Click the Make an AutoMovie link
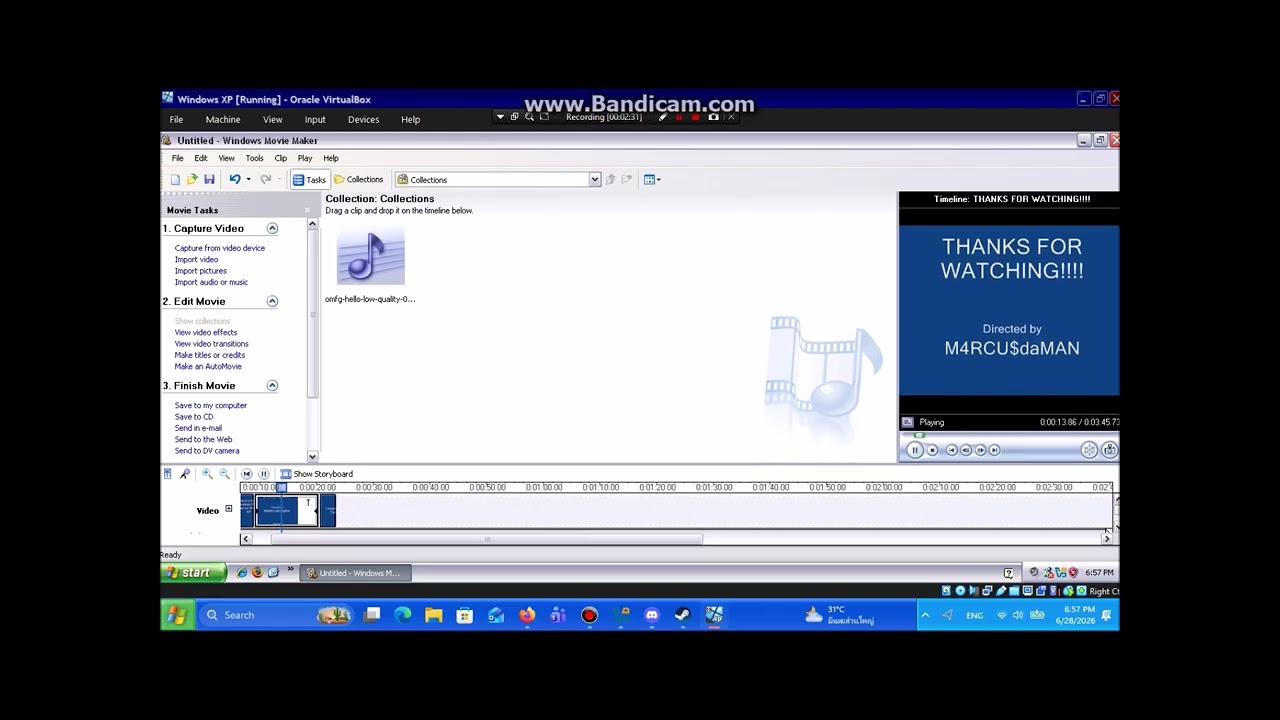Image resolution: width=1280 pixels, height=720 pixels. click(208, 366)
